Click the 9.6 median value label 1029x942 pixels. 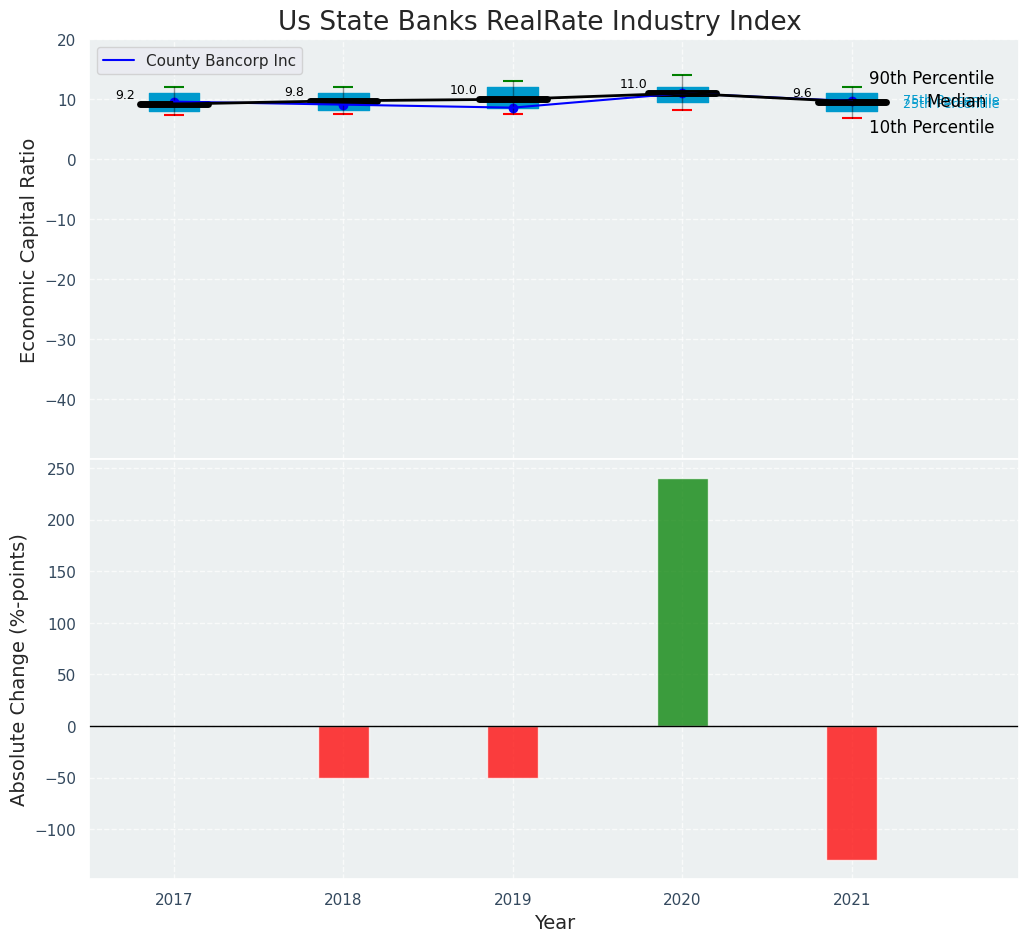coord(802,93)
